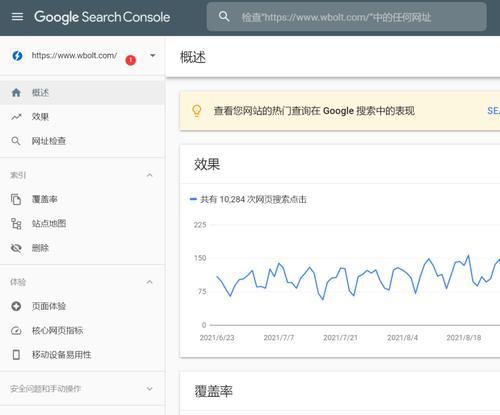Click the pages icon beside 覆盖率
The height and width of the screenshot is (415, 500).
click(x=16, y=199)
